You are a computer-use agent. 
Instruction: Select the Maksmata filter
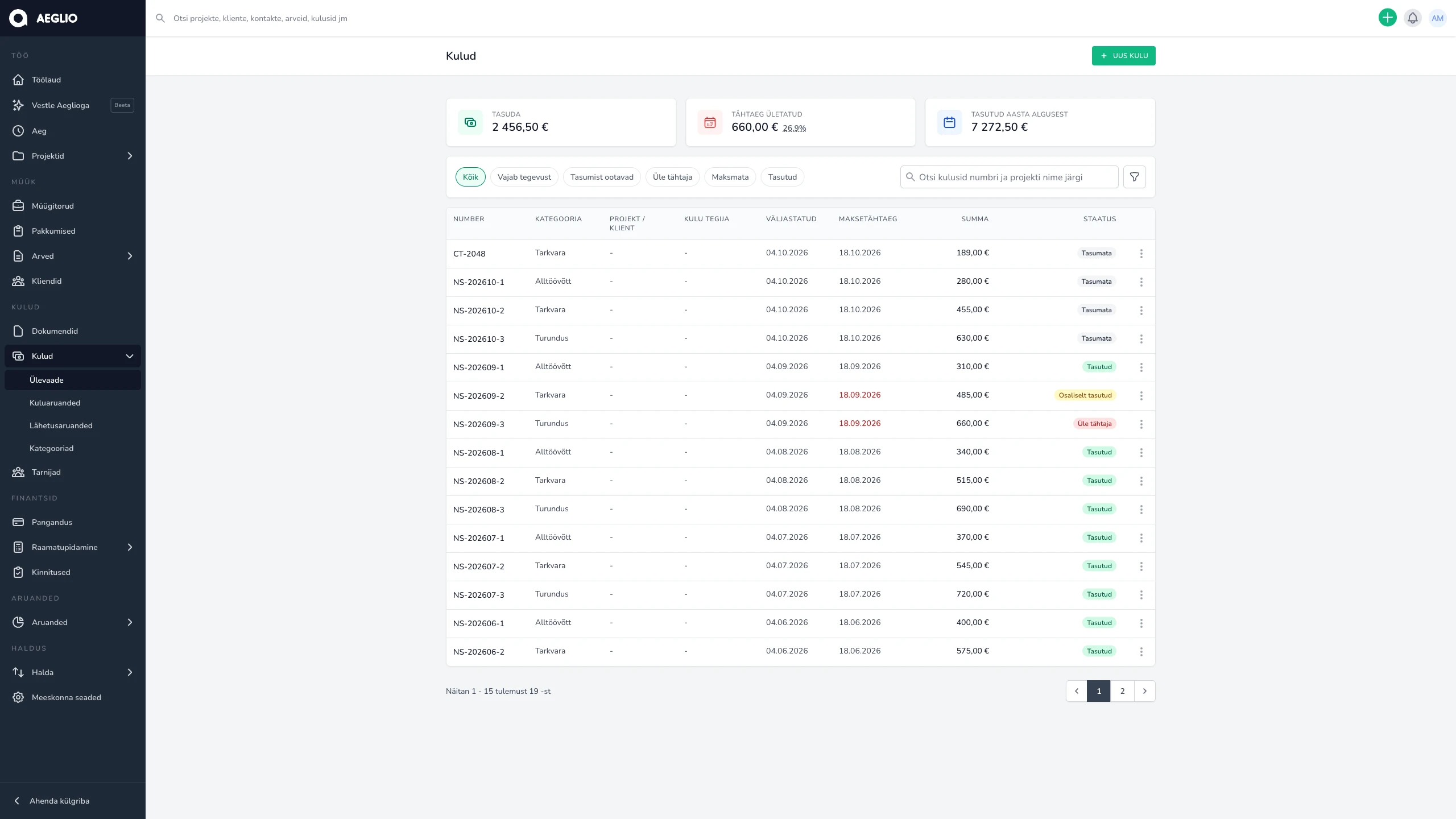(x=730, y=177)
